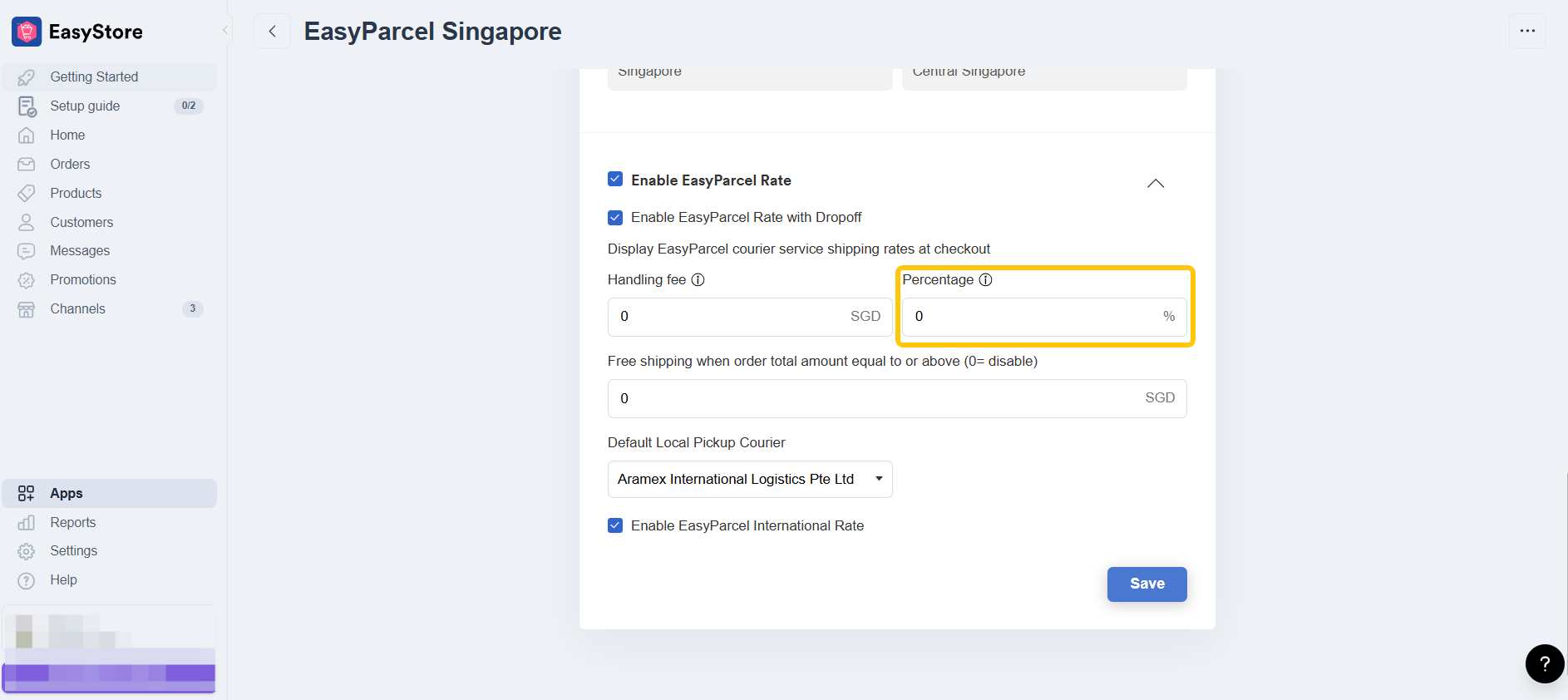Open Settings in sidebar
The image size is (1568, 700).
tap(110, 551)
